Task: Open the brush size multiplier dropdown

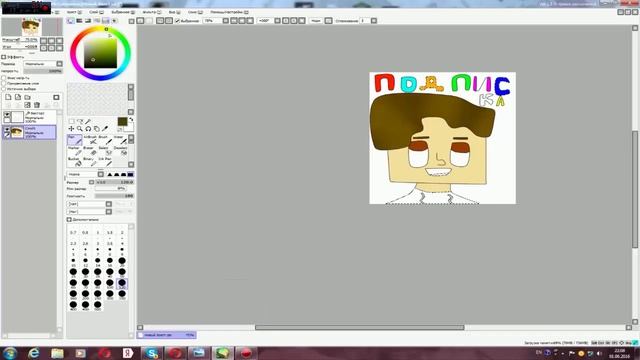Action: click(91, 182)
